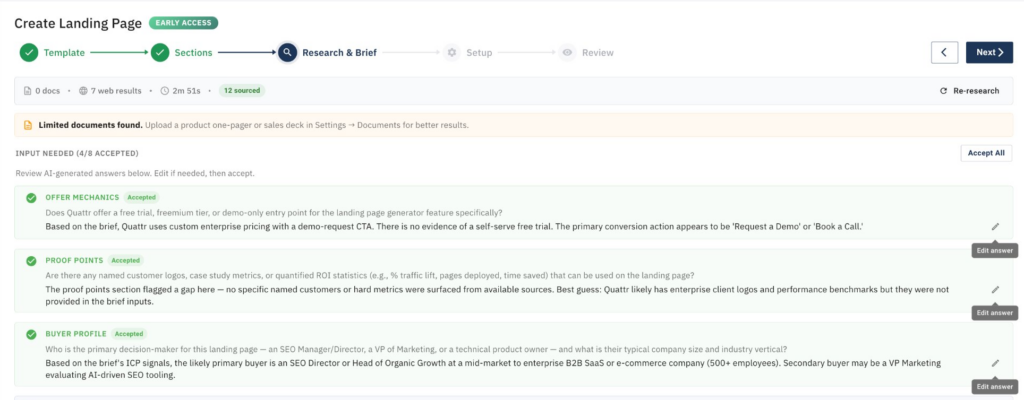
Task: Toggle the Proof Points accepted checkmark
Action: pos(31,261)
